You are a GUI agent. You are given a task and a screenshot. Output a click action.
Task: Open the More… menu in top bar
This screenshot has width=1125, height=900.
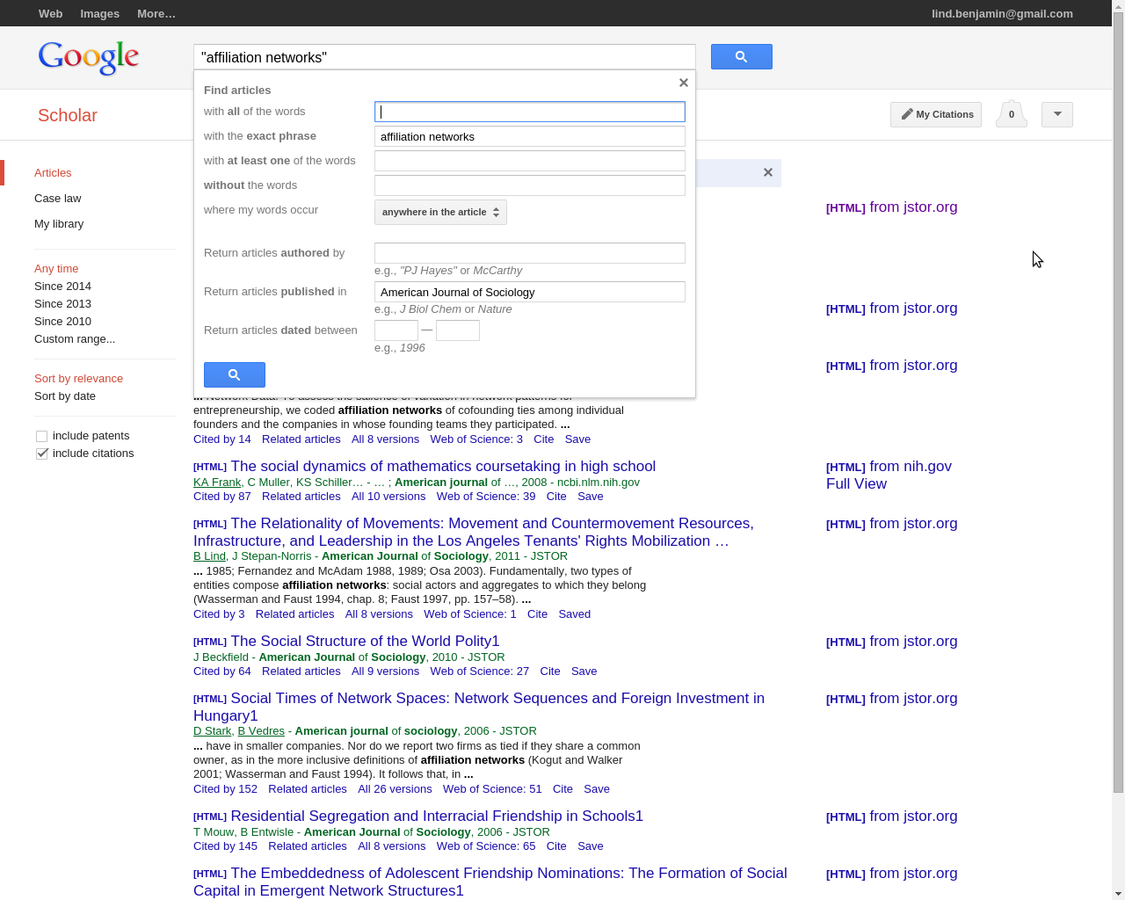click(x=156, y=14)
